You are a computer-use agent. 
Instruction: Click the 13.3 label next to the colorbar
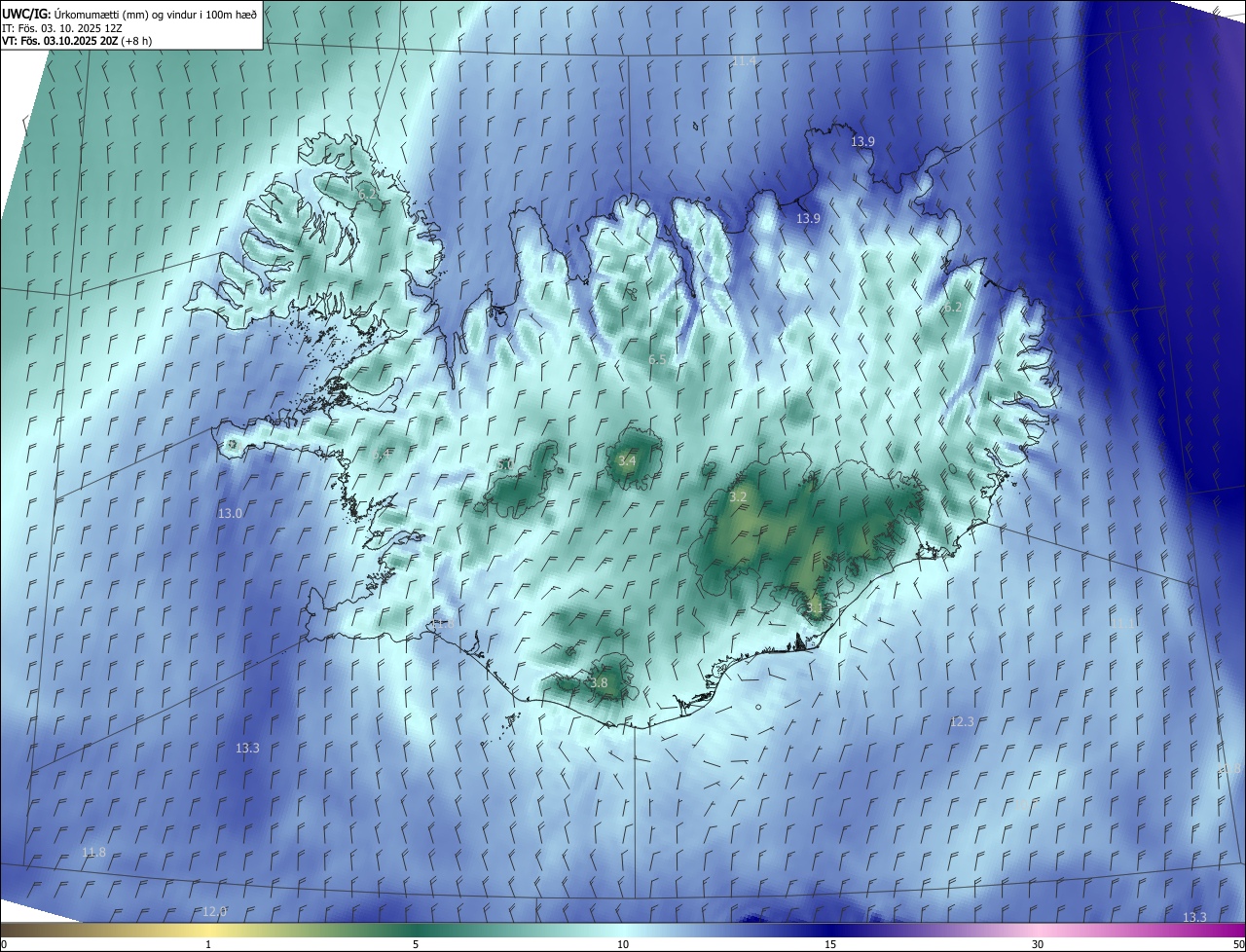coord(1194,918)
